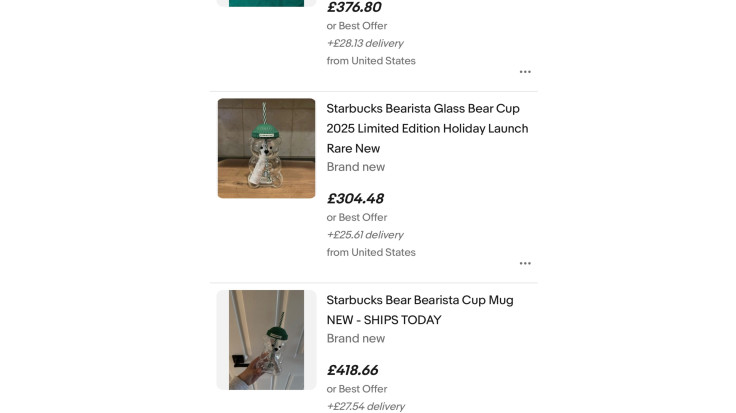Click the Glass Bear Cup listing photo

(x=266, y=148)
